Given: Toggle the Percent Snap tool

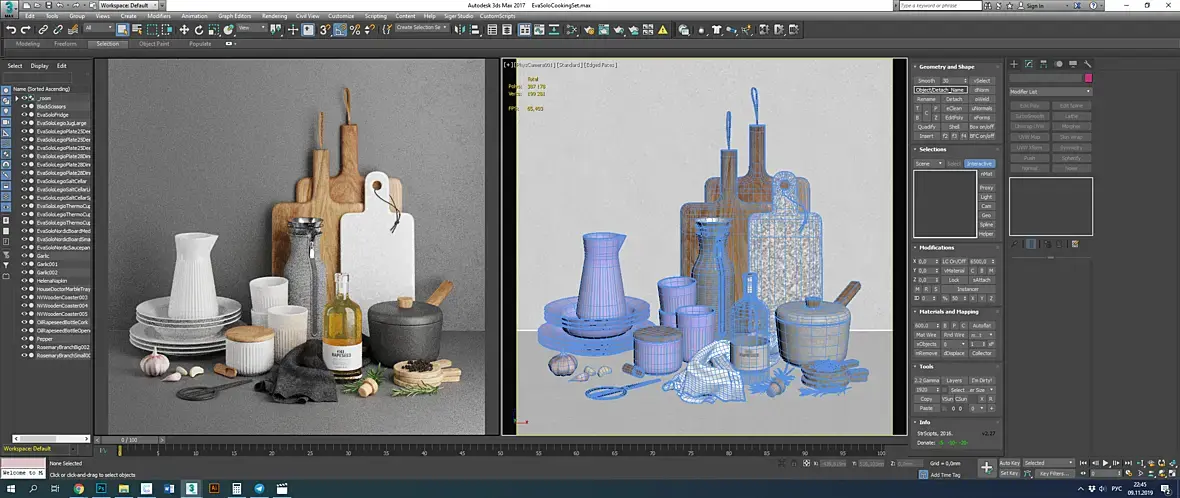Looking at the screenshot, I should 356,30.
